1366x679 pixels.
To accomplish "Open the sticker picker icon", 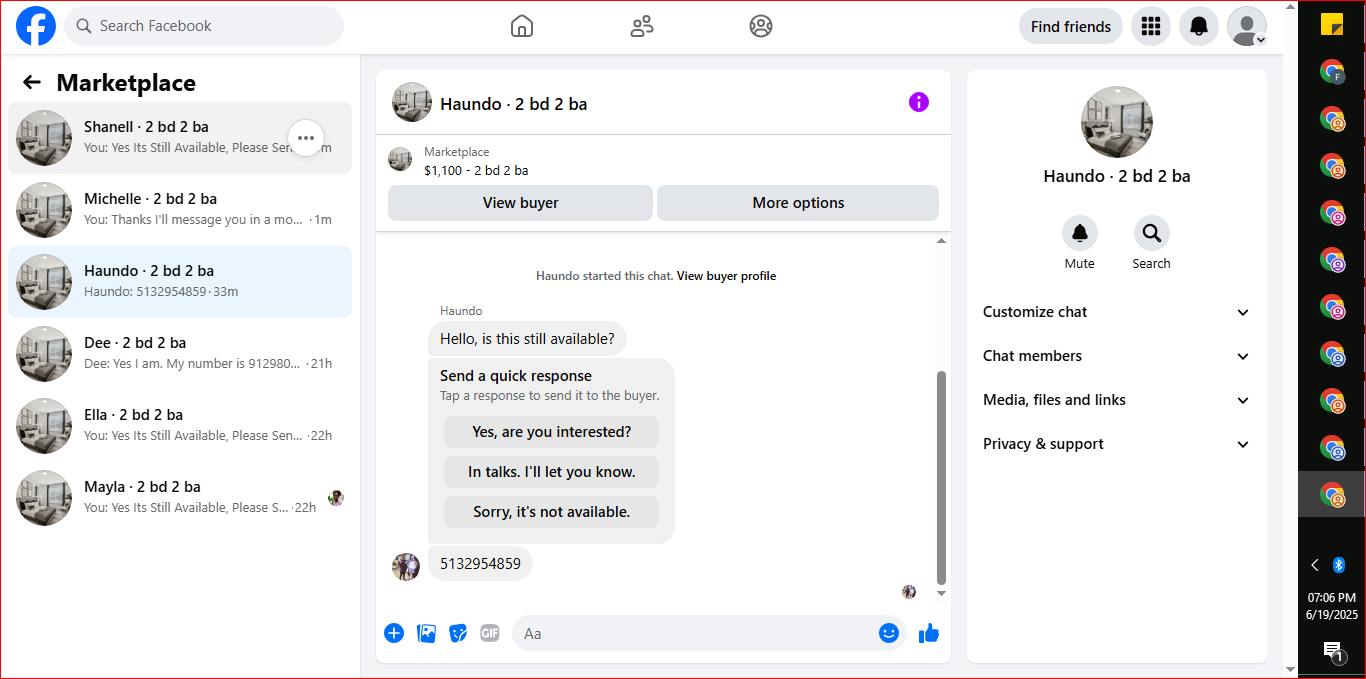I will tap(458, 633).
